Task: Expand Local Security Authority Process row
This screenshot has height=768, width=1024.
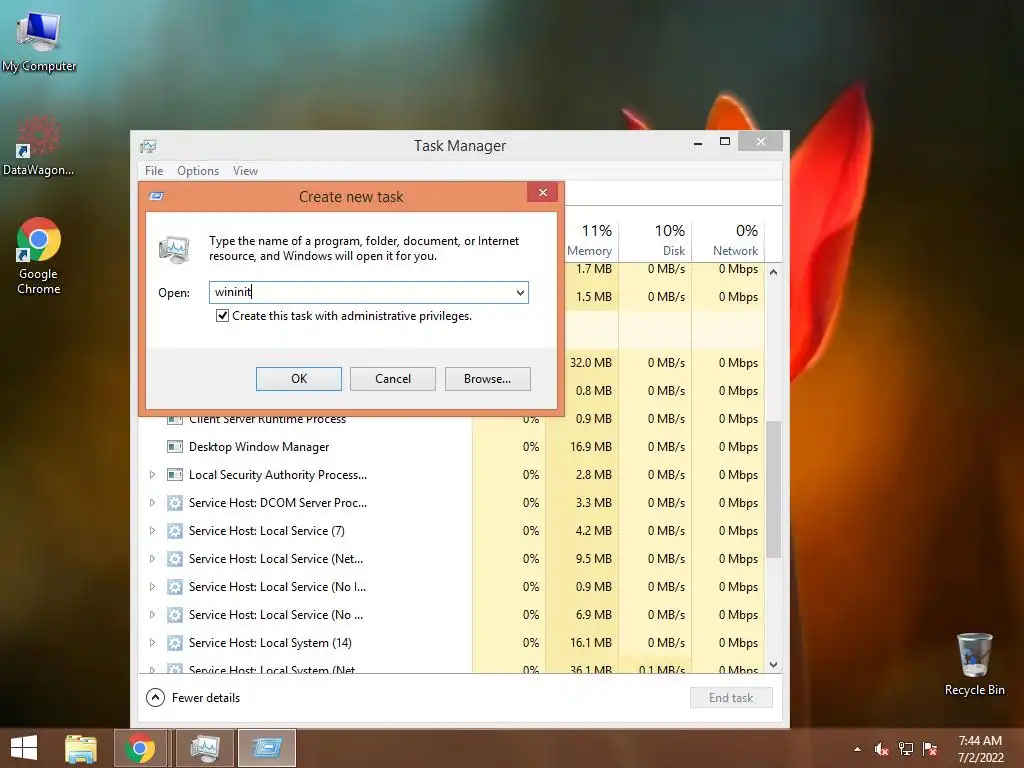Action: click(x=152, y=475)
